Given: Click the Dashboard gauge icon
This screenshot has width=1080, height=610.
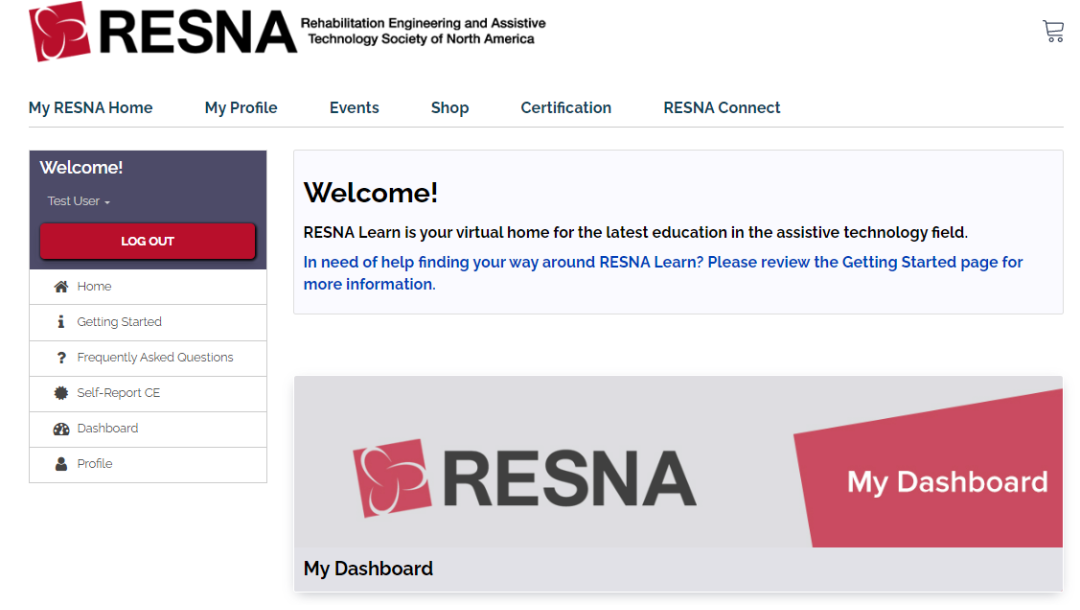Looking at the screenshot, I should click(61, 428).
